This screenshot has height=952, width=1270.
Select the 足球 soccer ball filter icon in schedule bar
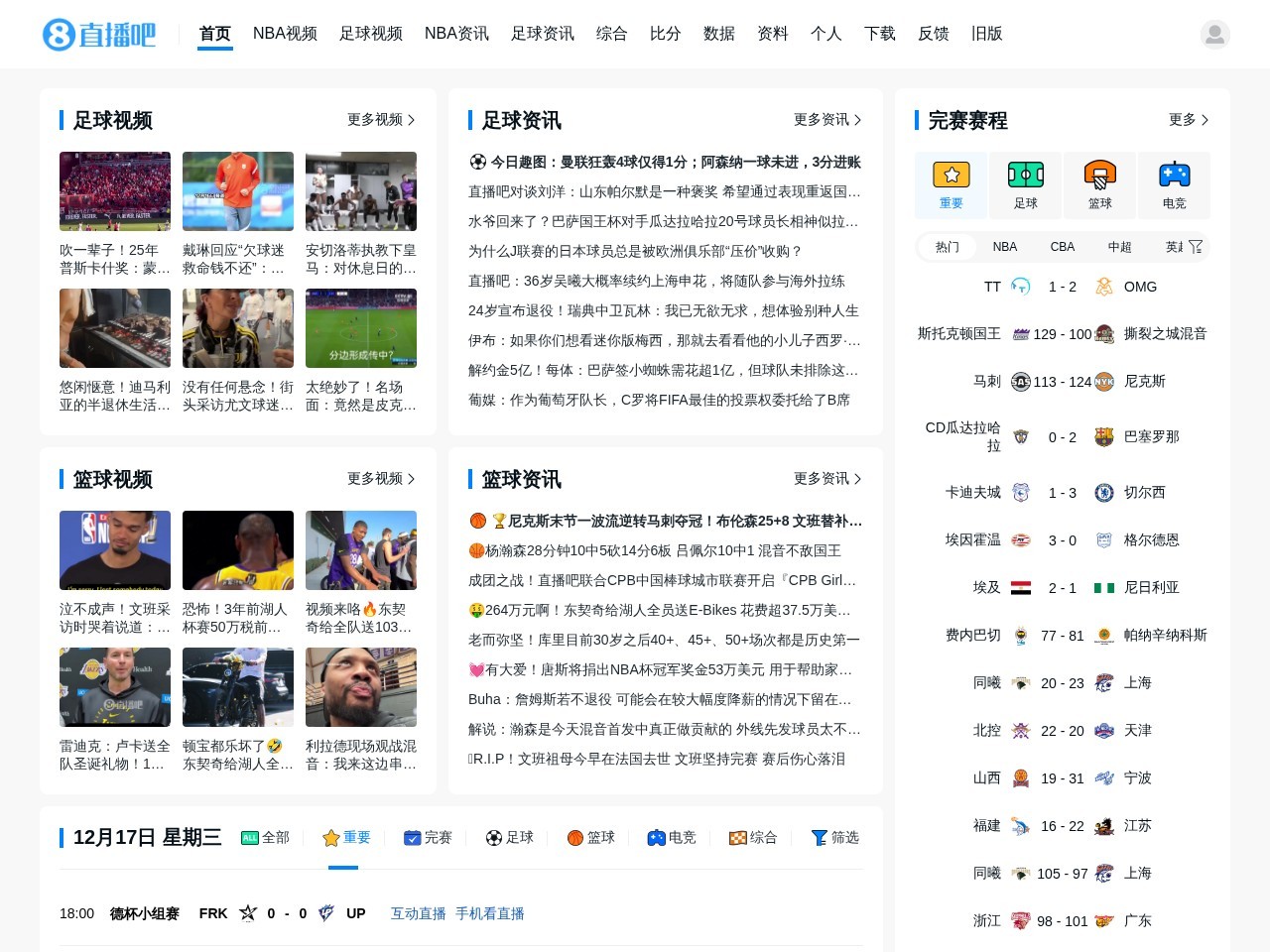coord(492,838)
